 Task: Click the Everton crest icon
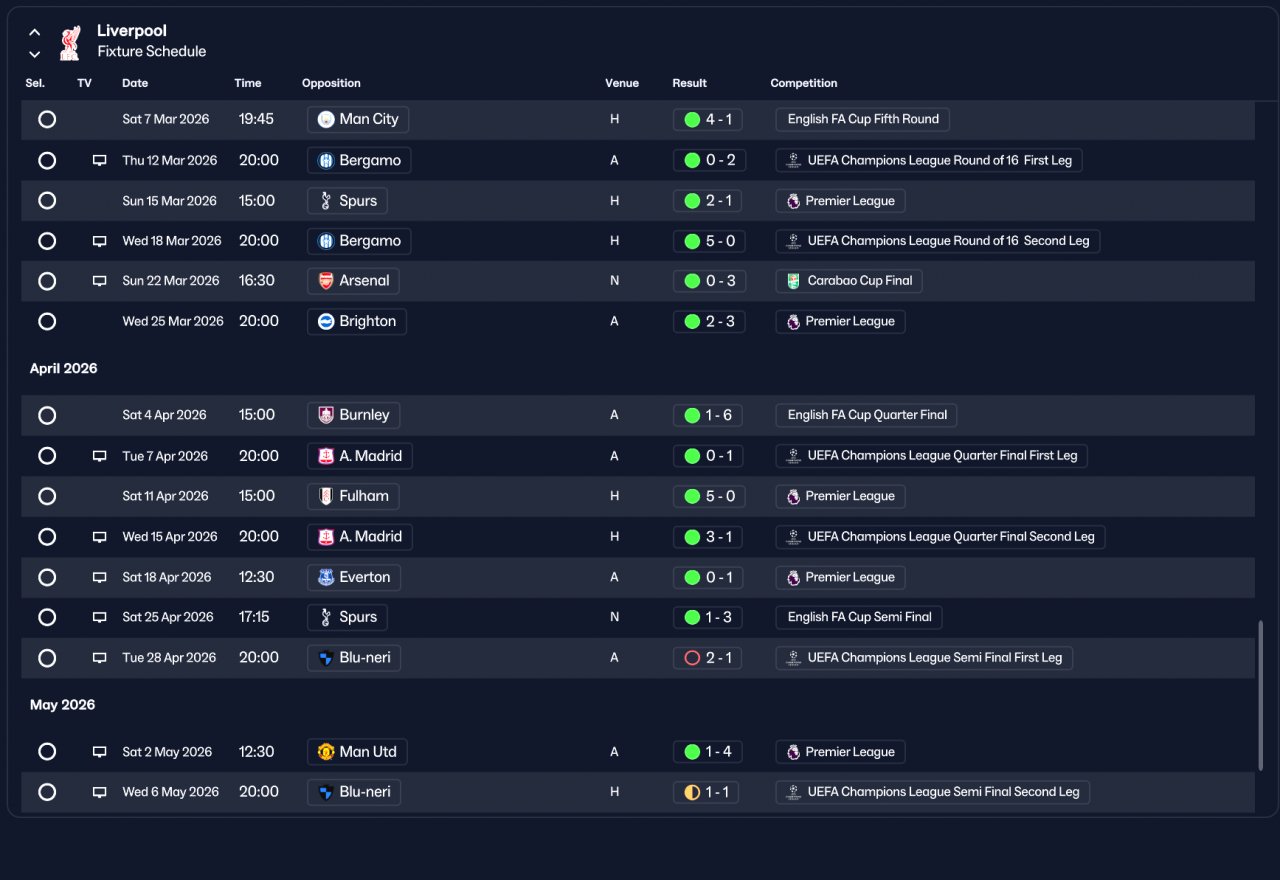[x=325, y=577]
